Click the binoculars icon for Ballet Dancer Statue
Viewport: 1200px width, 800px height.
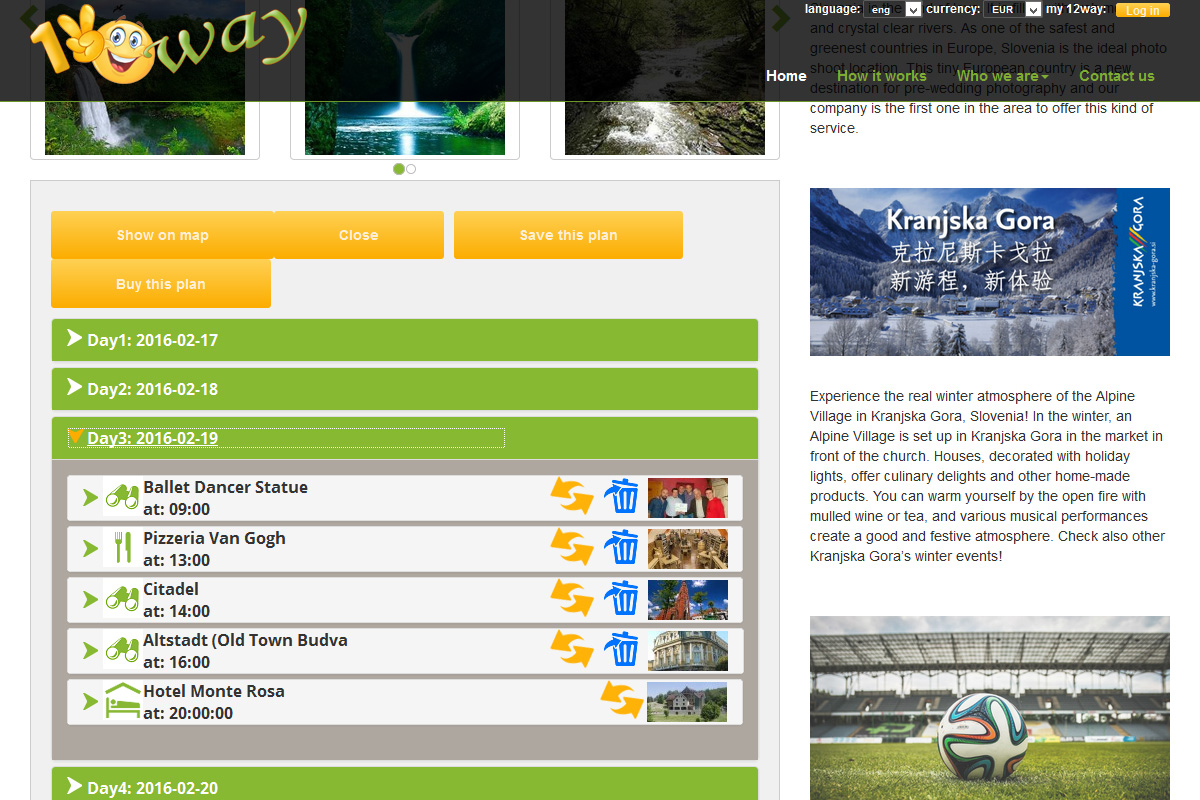(x=122, y=497)
